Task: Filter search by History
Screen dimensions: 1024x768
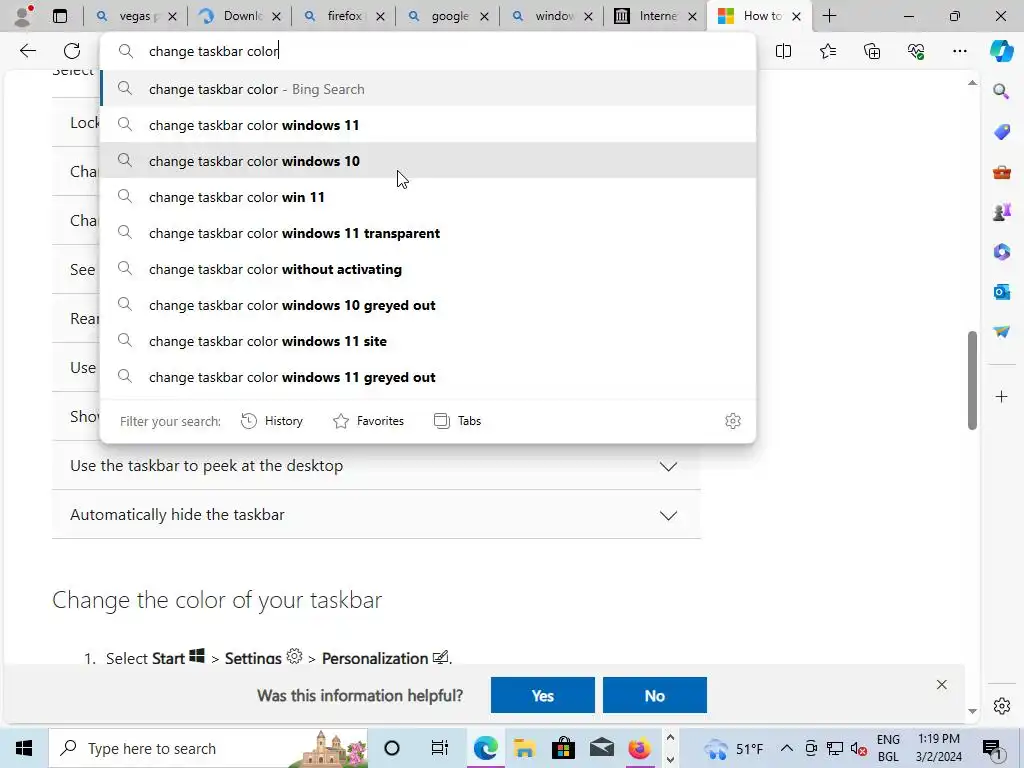Action: (272, 421)
